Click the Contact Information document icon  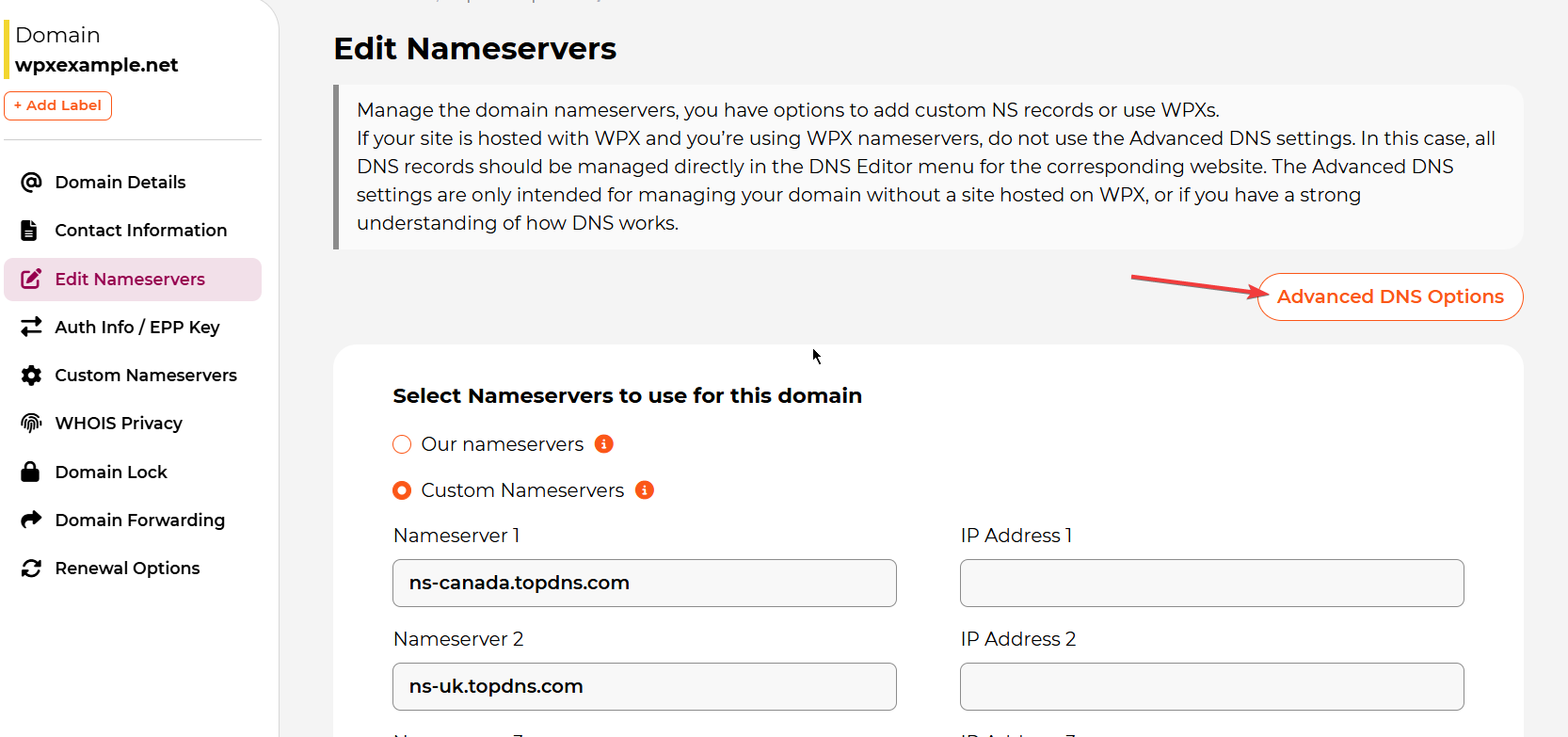click(x=30, y=231)
